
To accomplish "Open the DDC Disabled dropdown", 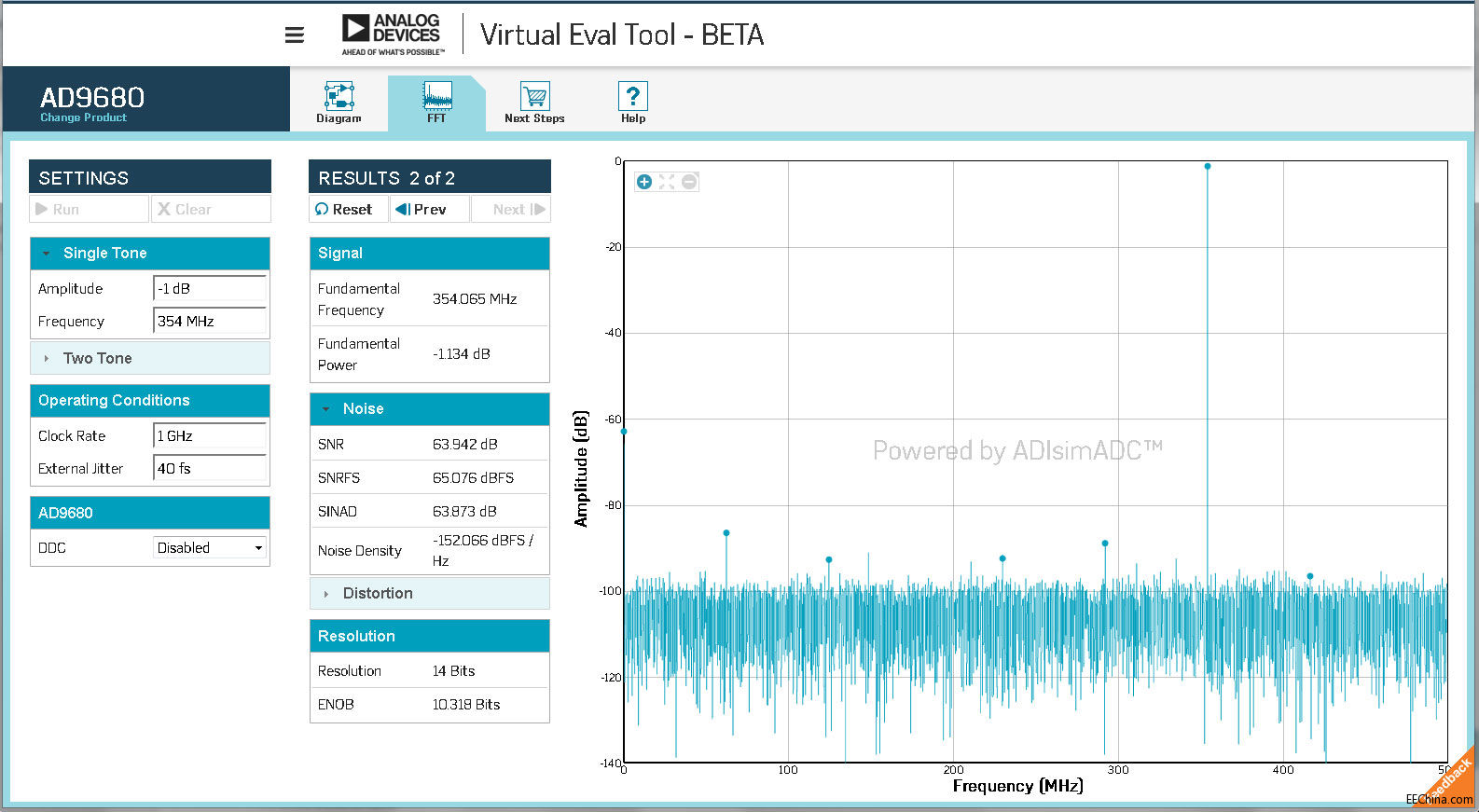I will point(210,548).
